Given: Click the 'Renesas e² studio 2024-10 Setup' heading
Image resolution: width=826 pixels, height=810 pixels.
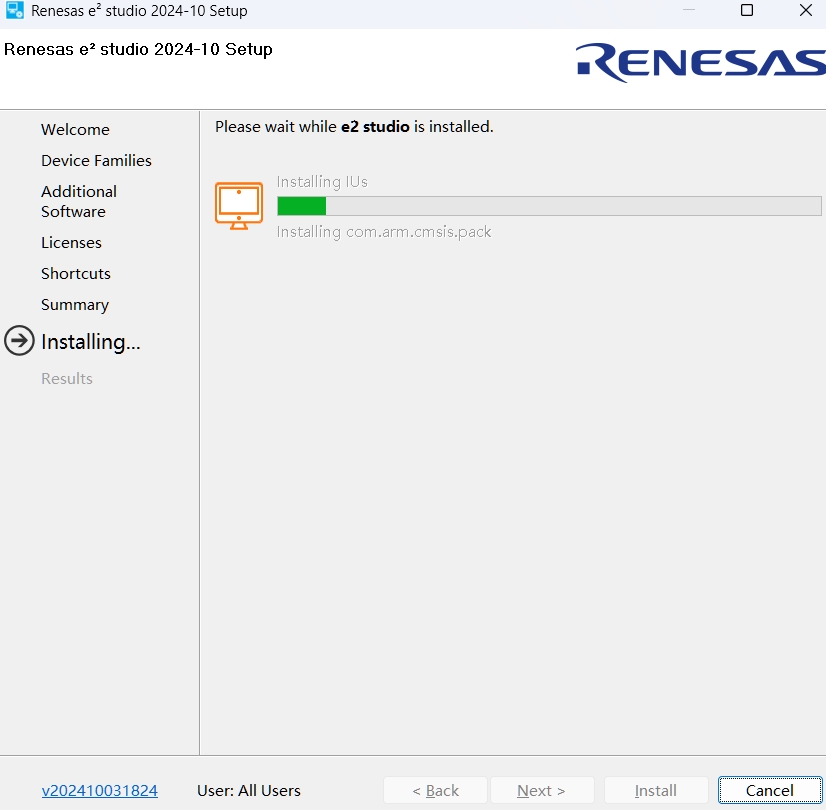Looking at the screenshot, I should (x=138, y=49).
